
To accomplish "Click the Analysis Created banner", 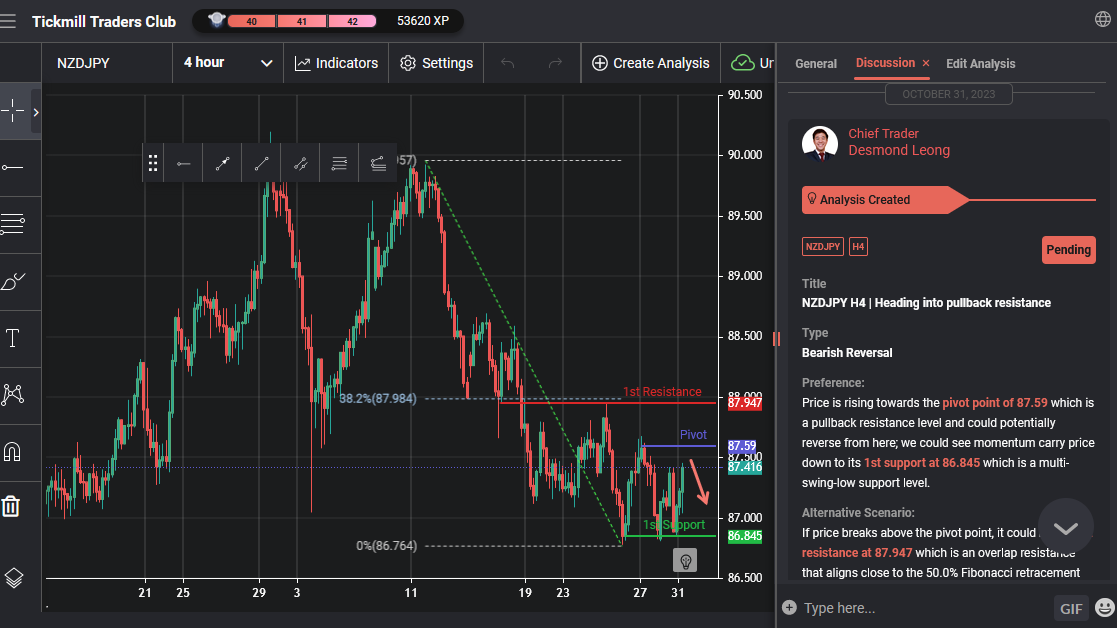I will coord(885,200).
